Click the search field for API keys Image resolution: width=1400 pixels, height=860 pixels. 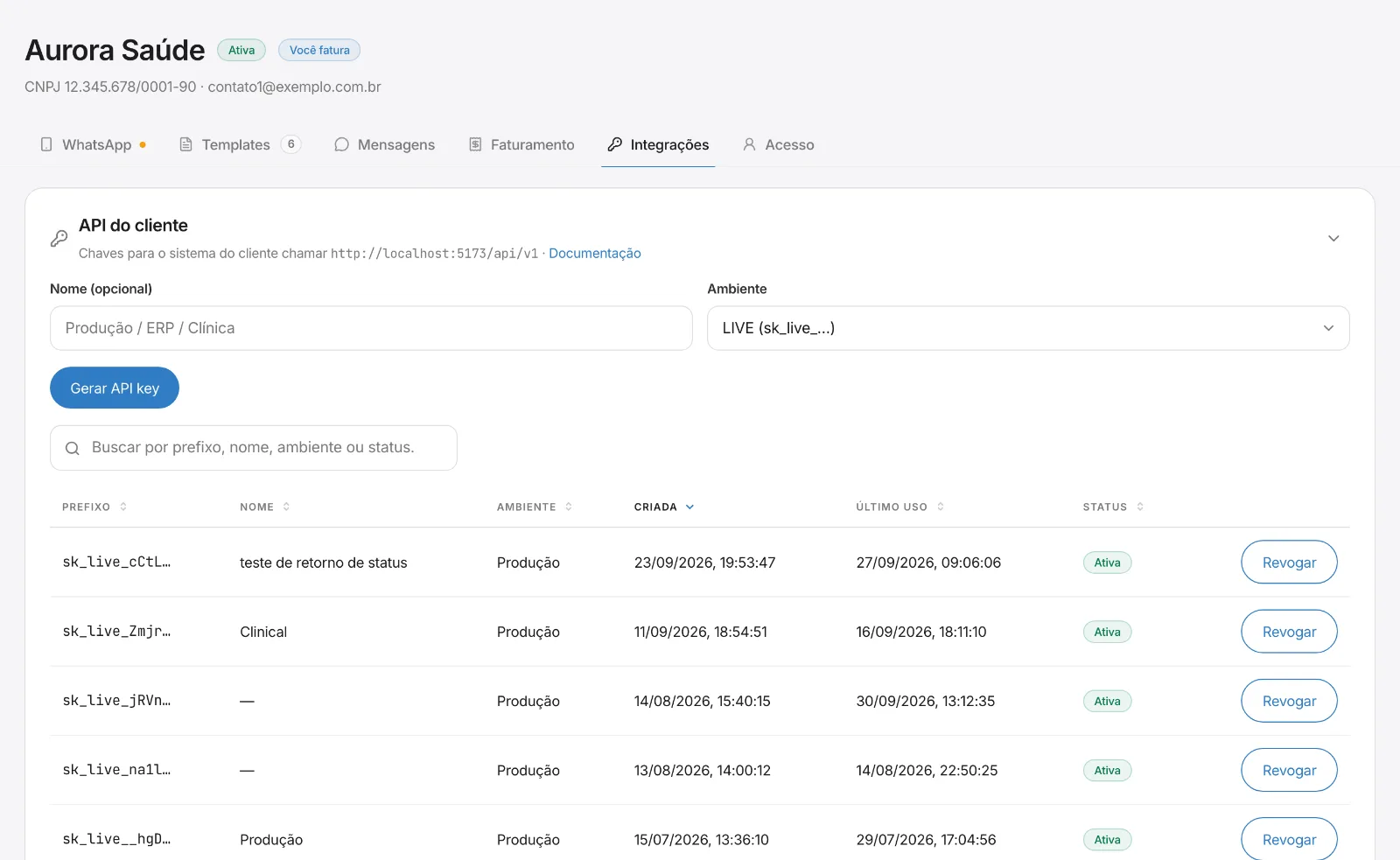254,448
